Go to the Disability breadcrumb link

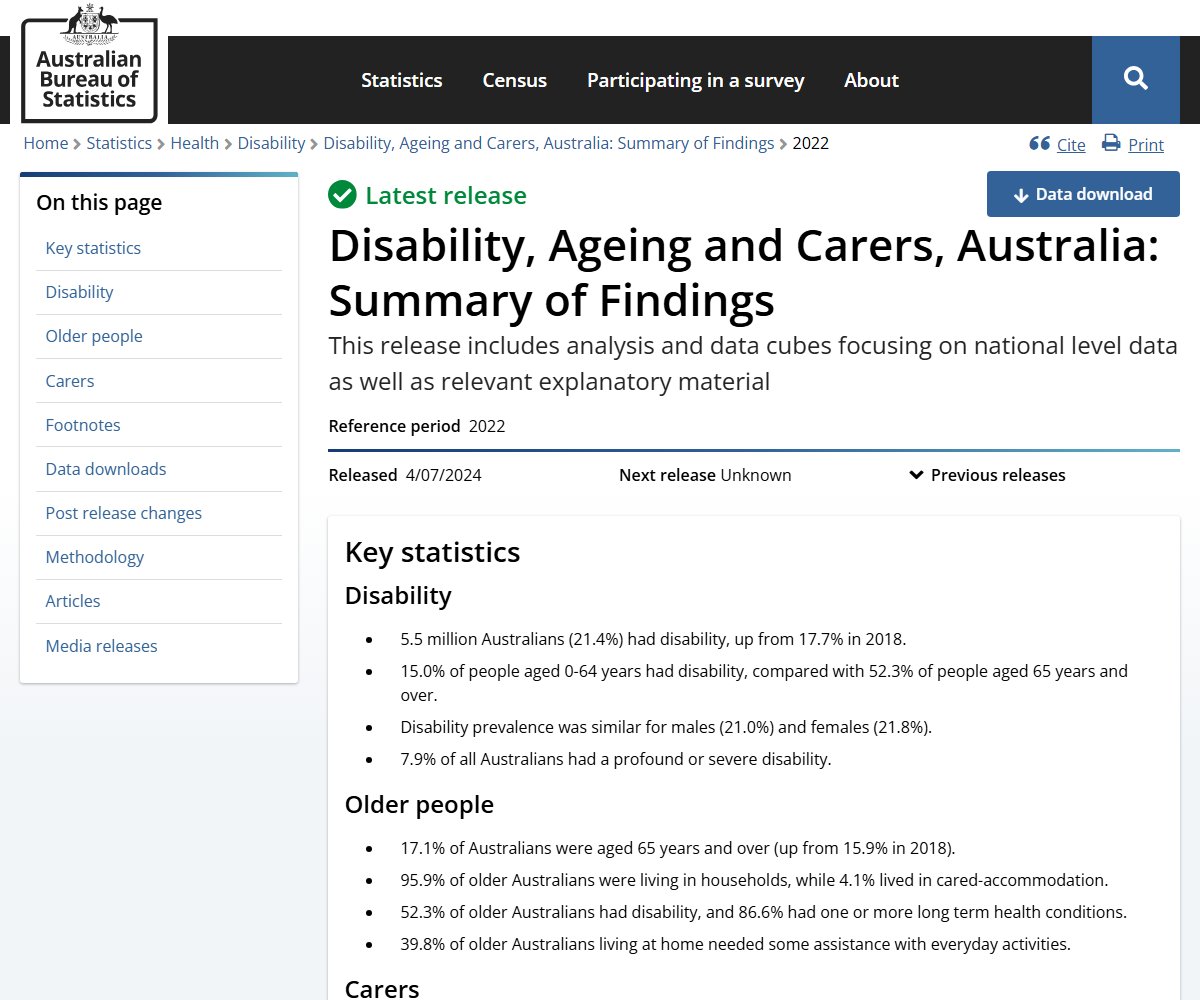(x=271, y=143)
